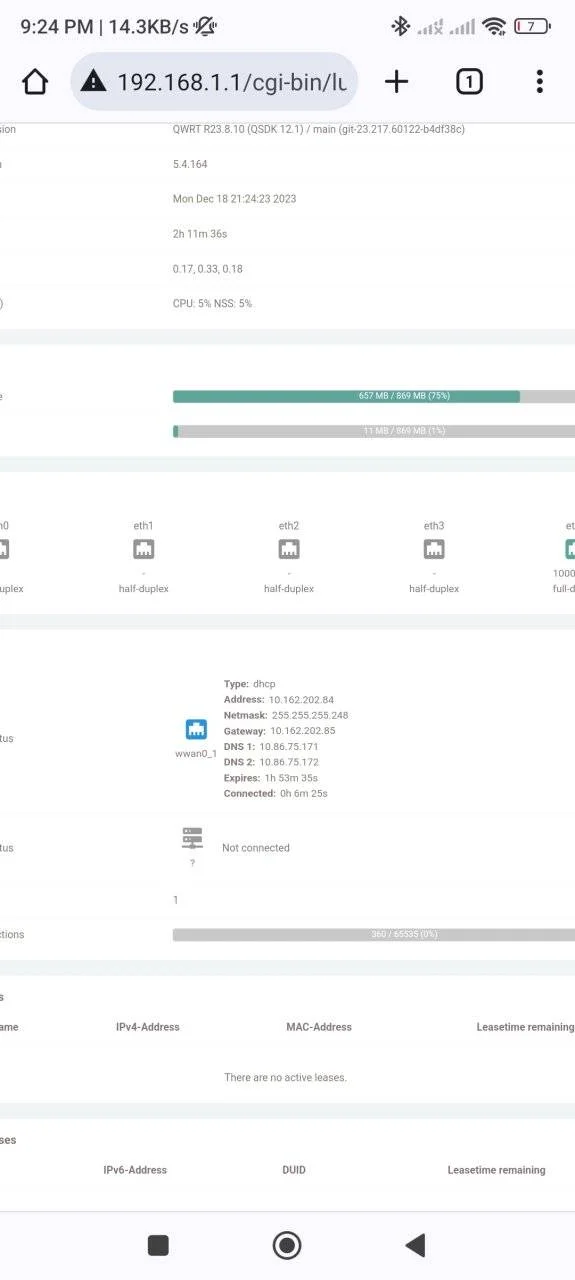This screenshot has height=1280, width=575.
Task: Select the Connected 0h 6m 25s line
Action: (276, 794)
